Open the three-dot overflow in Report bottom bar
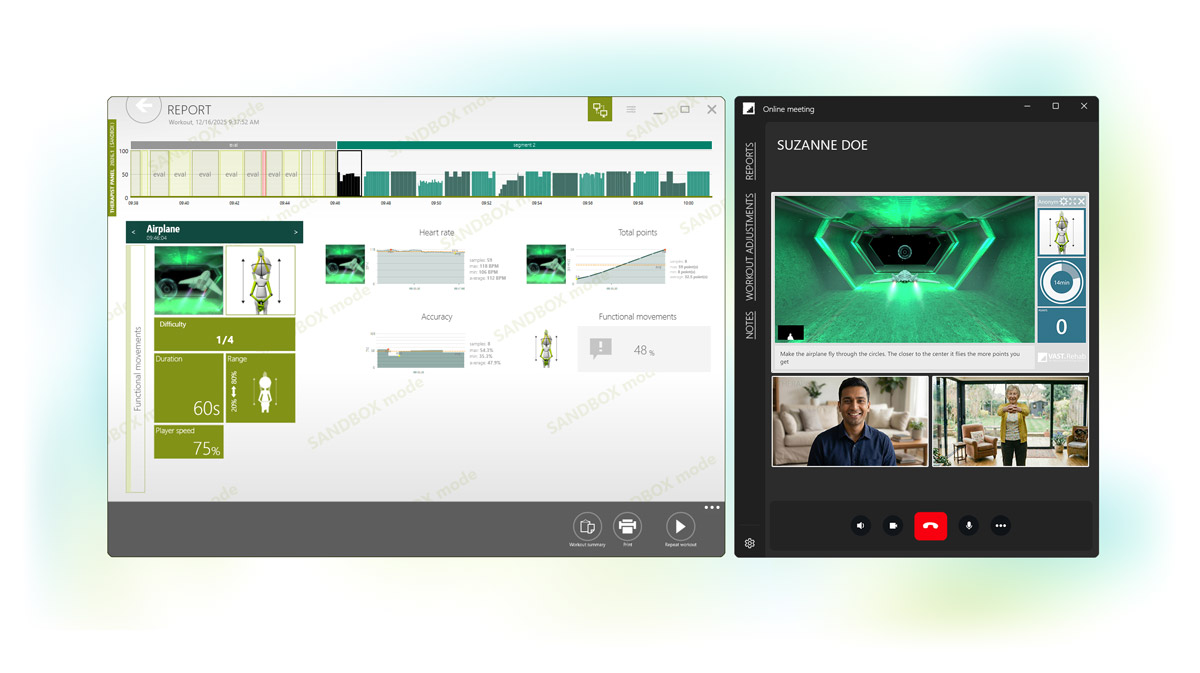1200x673 pixels. click(x=712, y=507)
